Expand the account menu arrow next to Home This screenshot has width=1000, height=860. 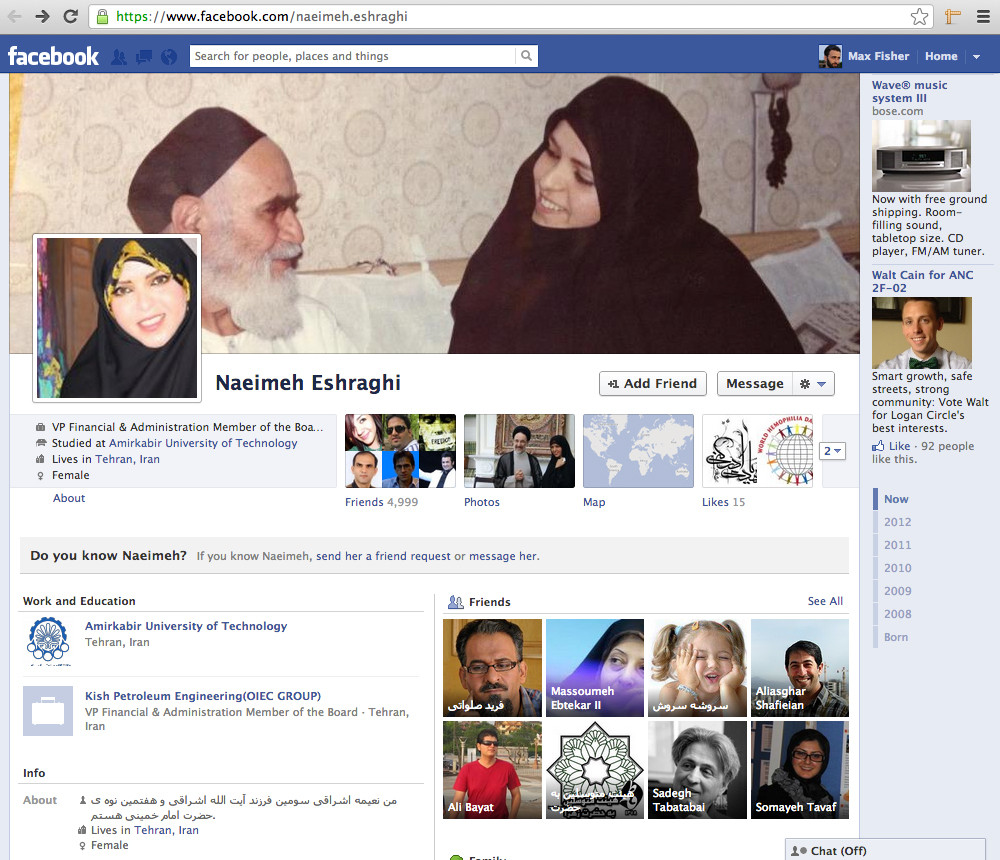[x=977, y=57]
